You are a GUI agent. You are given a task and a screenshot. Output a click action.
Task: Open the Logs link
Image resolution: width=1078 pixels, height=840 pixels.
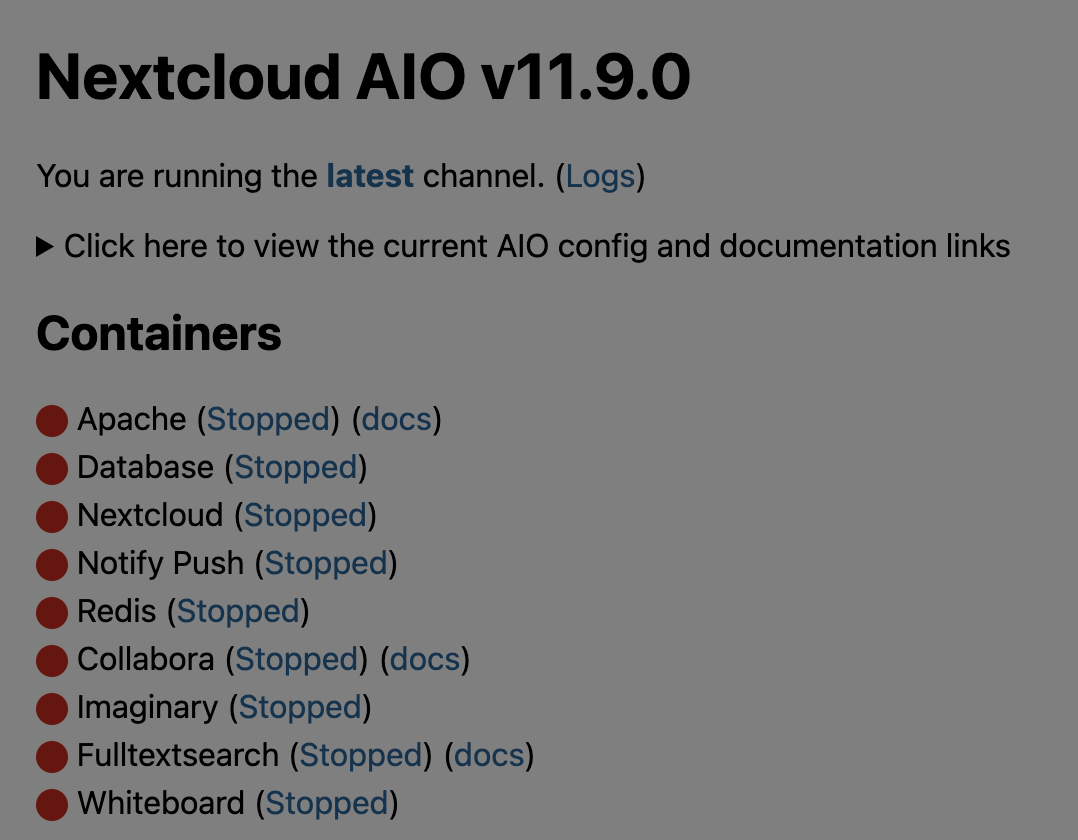pos(600,177)
